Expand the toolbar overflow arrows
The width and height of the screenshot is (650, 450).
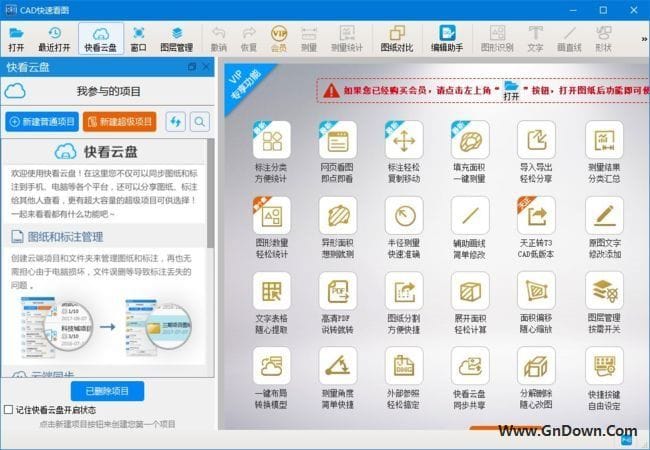644,39
